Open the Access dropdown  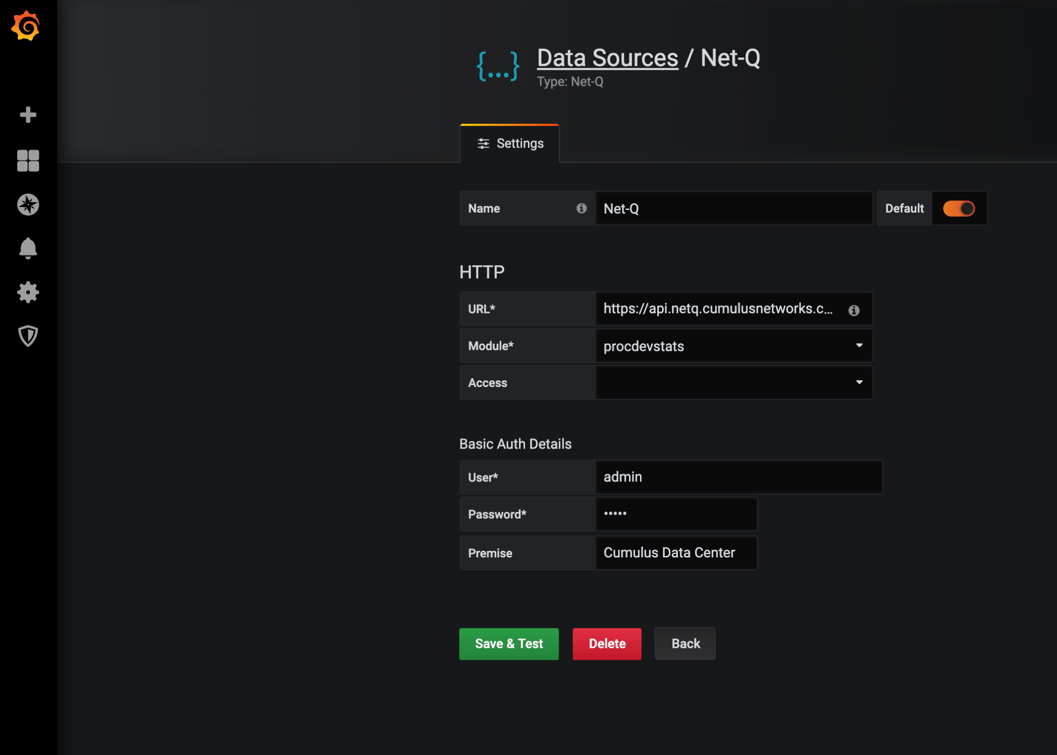[x=733, y=383]
